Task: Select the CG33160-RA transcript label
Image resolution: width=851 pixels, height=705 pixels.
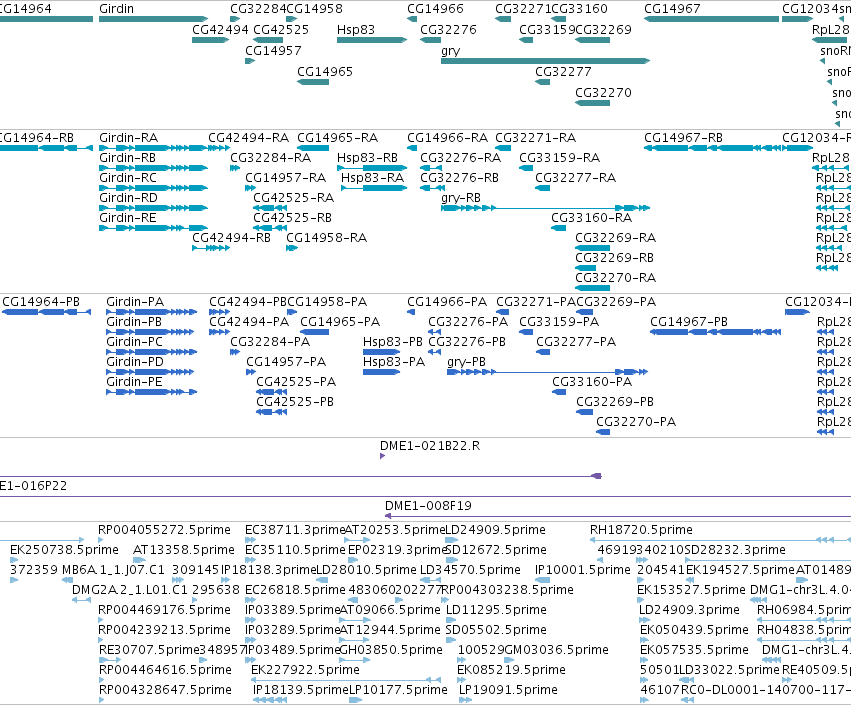Action: click(592, 218)
